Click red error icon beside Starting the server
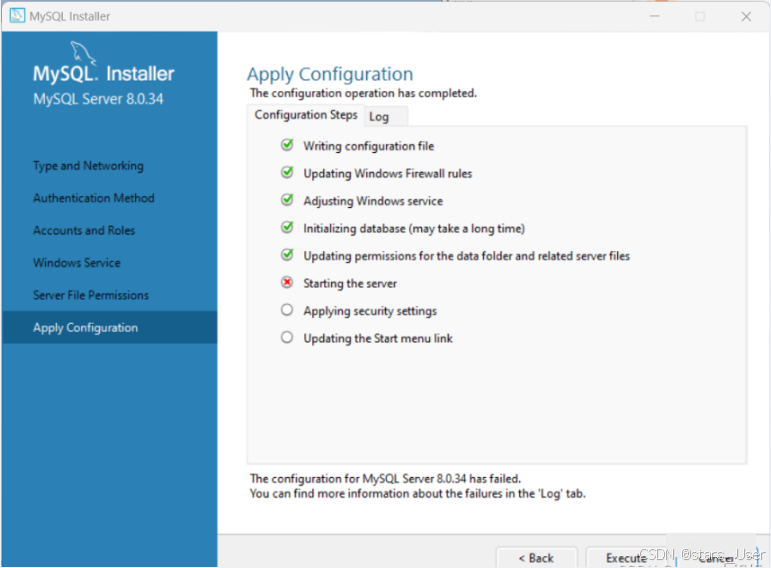The image size is (771, 568). coord(287,282)
